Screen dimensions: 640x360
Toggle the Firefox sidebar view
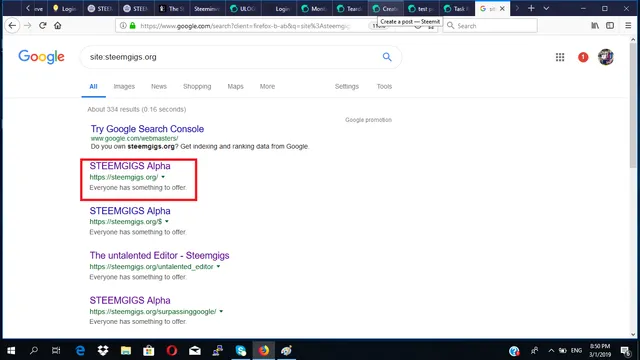[610, 26]
